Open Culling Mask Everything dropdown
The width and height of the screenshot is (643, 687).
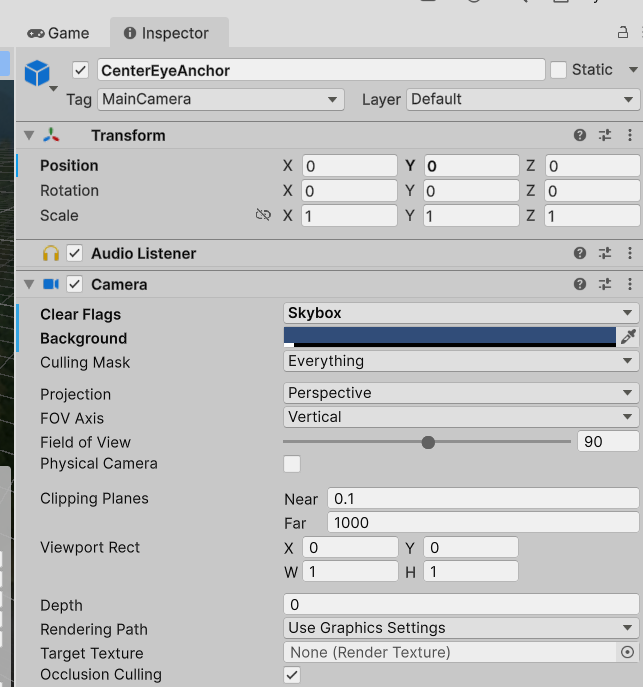click(x=461, y=361)
